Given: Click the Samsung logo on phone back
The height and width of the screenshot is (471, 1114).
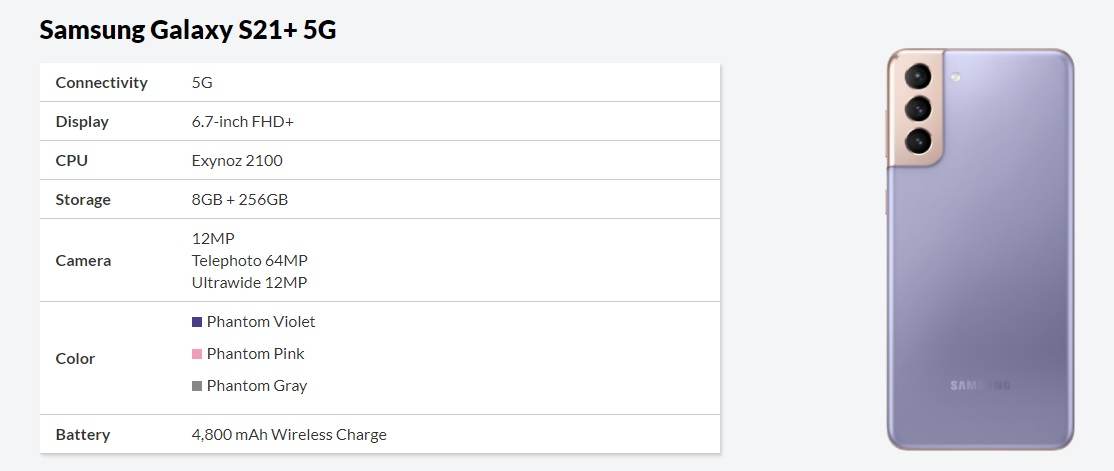Looking at the screenshot, I should pos(980,385).
